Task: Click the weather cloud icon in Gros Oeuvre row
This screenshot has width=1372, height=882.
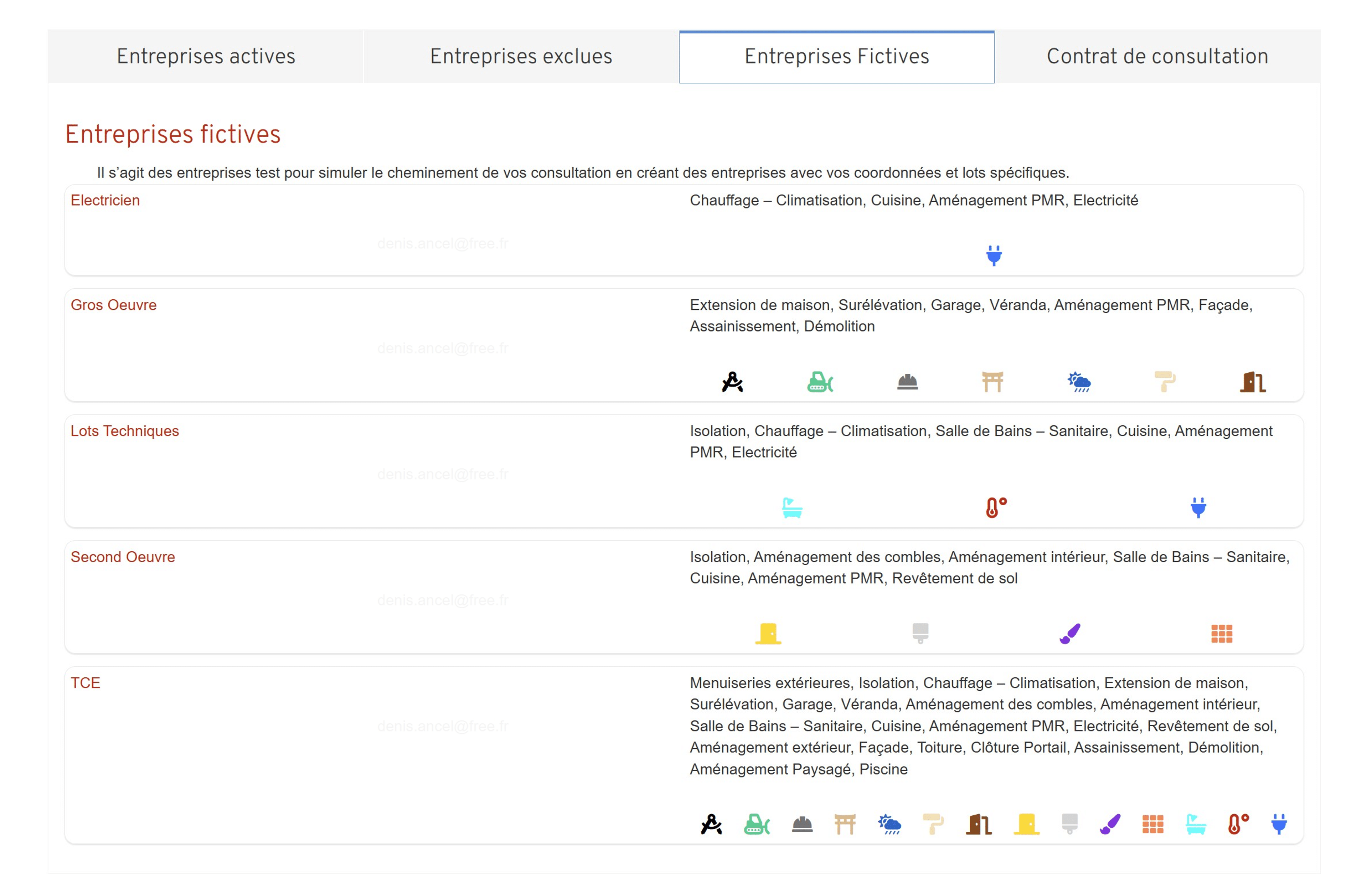Action: pos(1079,381)
